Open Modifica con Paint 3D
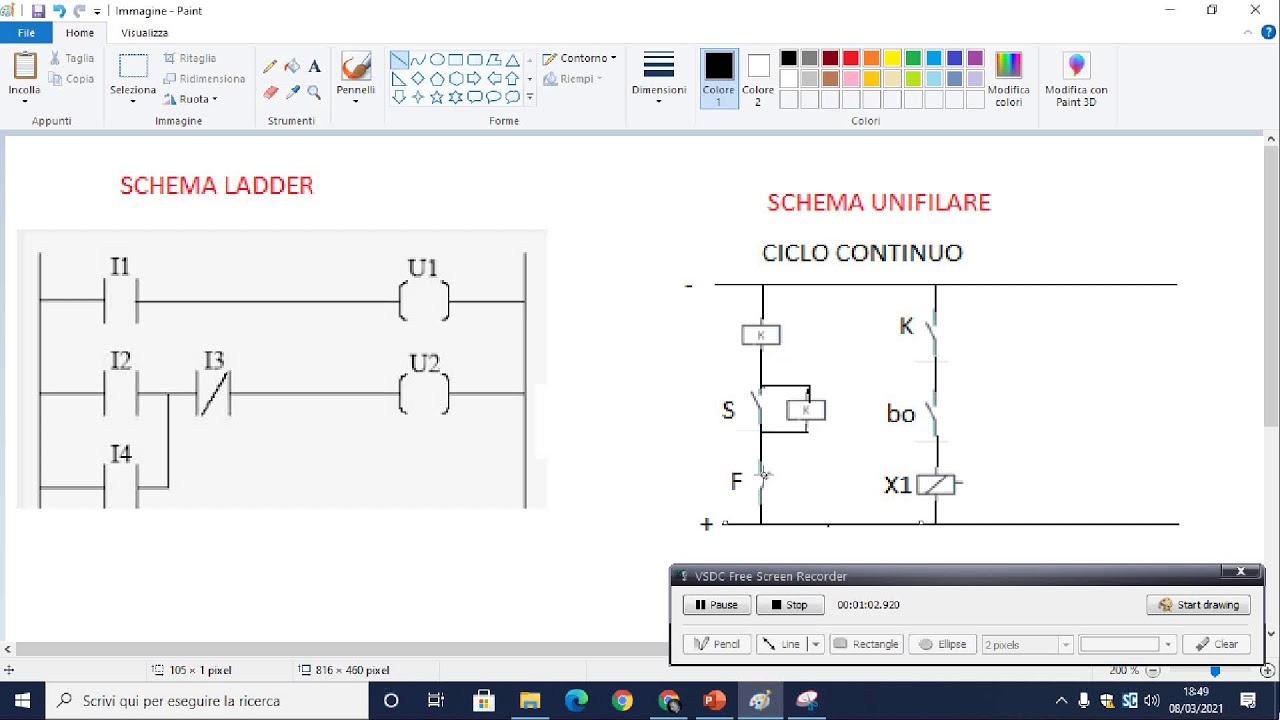Screen dimensions: 1280x720 coord(1076,80)
